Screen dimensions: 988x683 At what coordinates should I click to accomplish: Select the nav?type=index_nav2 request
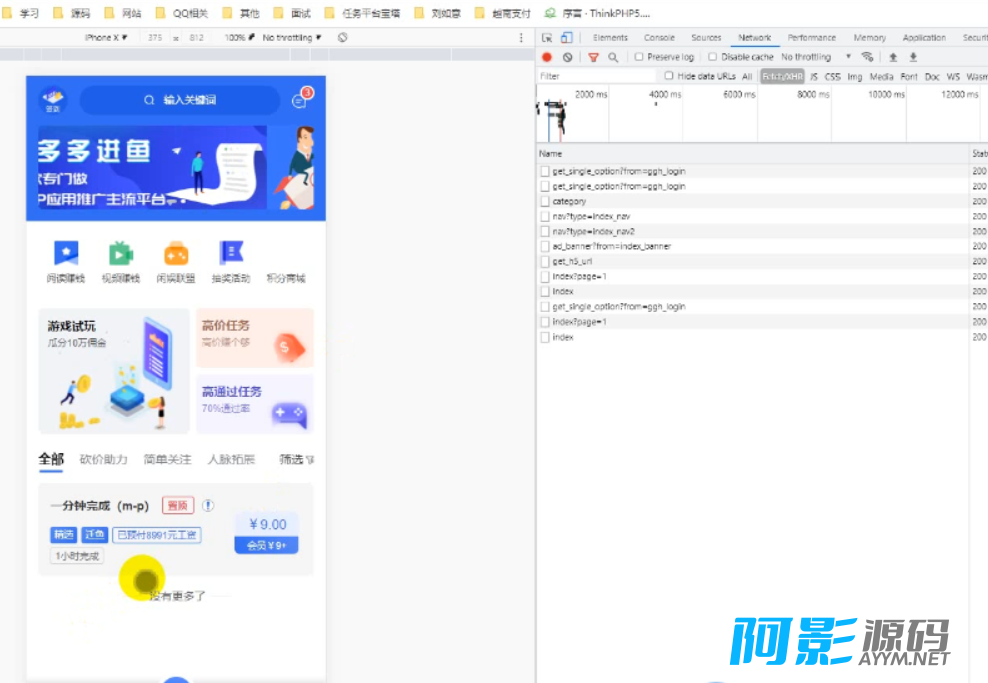coord(754,231)
